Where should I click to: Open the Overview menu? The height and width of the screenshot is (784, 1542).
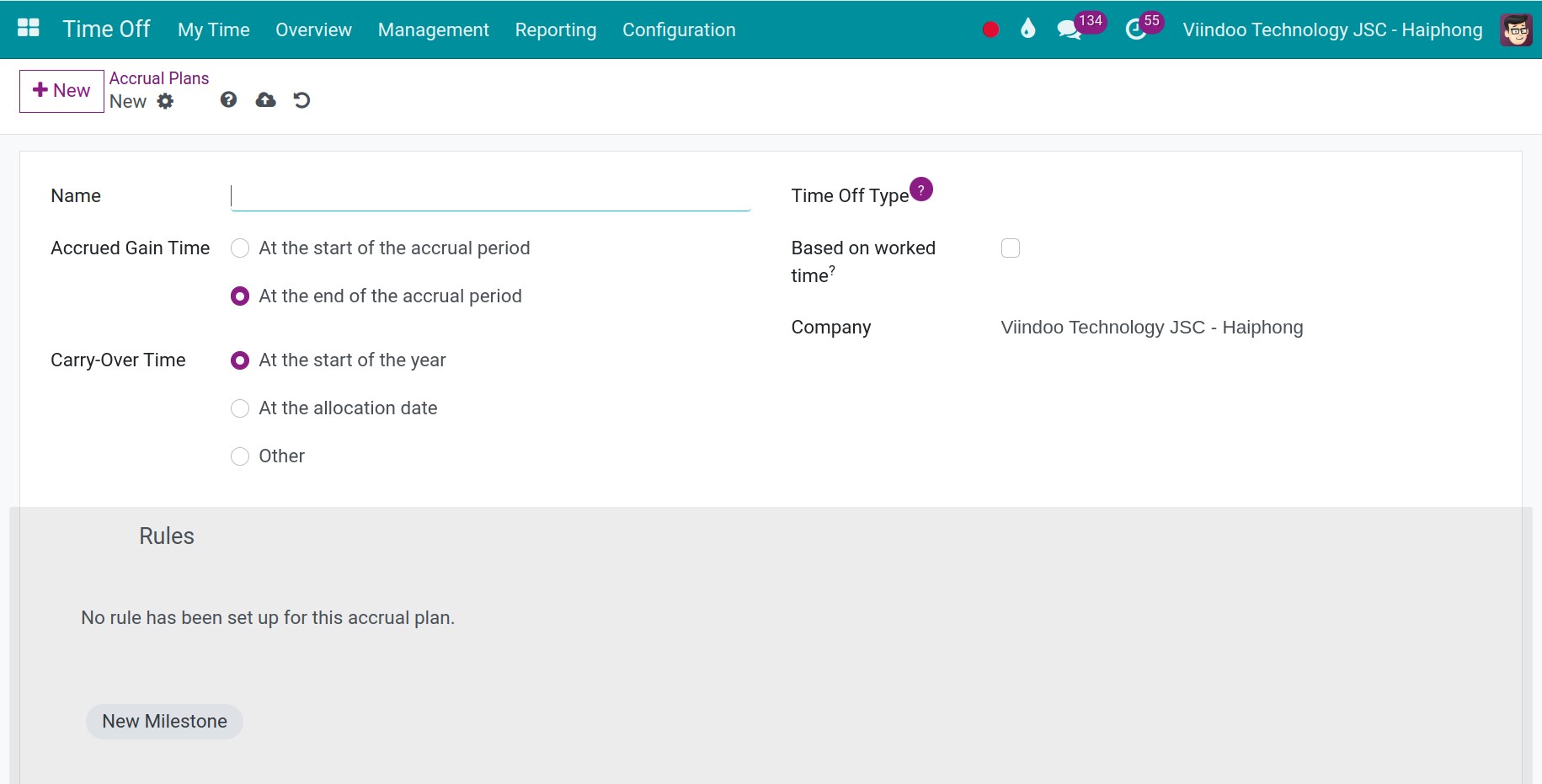pyautogui.click(x=313, y=29)
